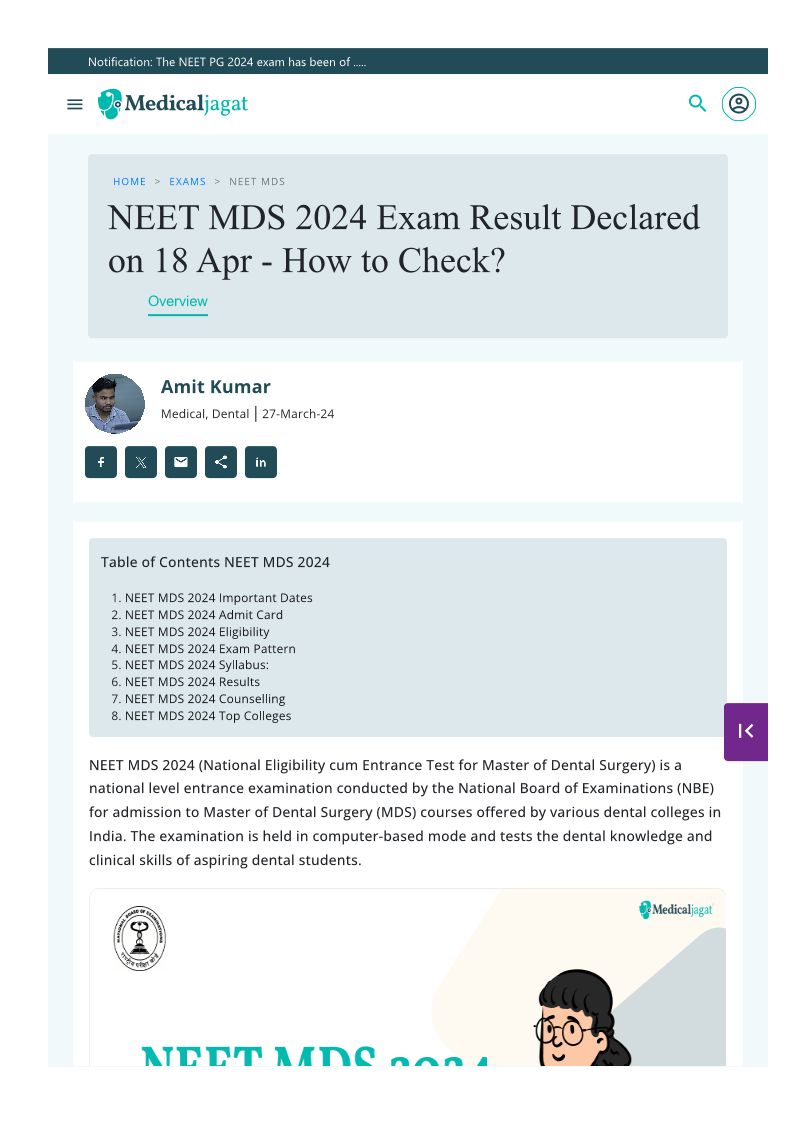The width and height of the screenshot is (793, 1123).
Task: Jump to NEET MDS 2024 Important Dates
Action: click(x=218, y=598)
